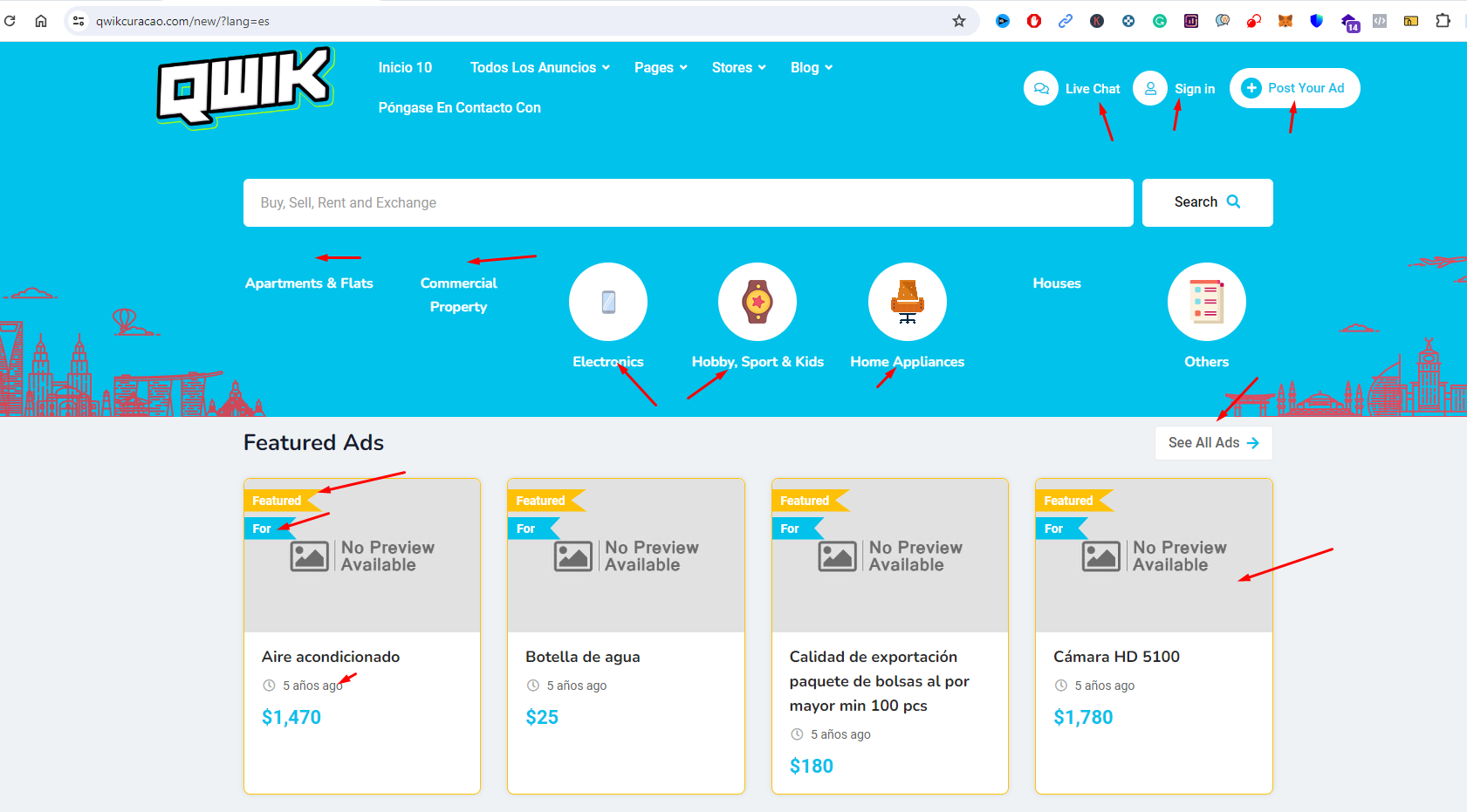
Task: Select the Hobby, Sport & Kids watch icon
Action: click(x=757, y=302)
